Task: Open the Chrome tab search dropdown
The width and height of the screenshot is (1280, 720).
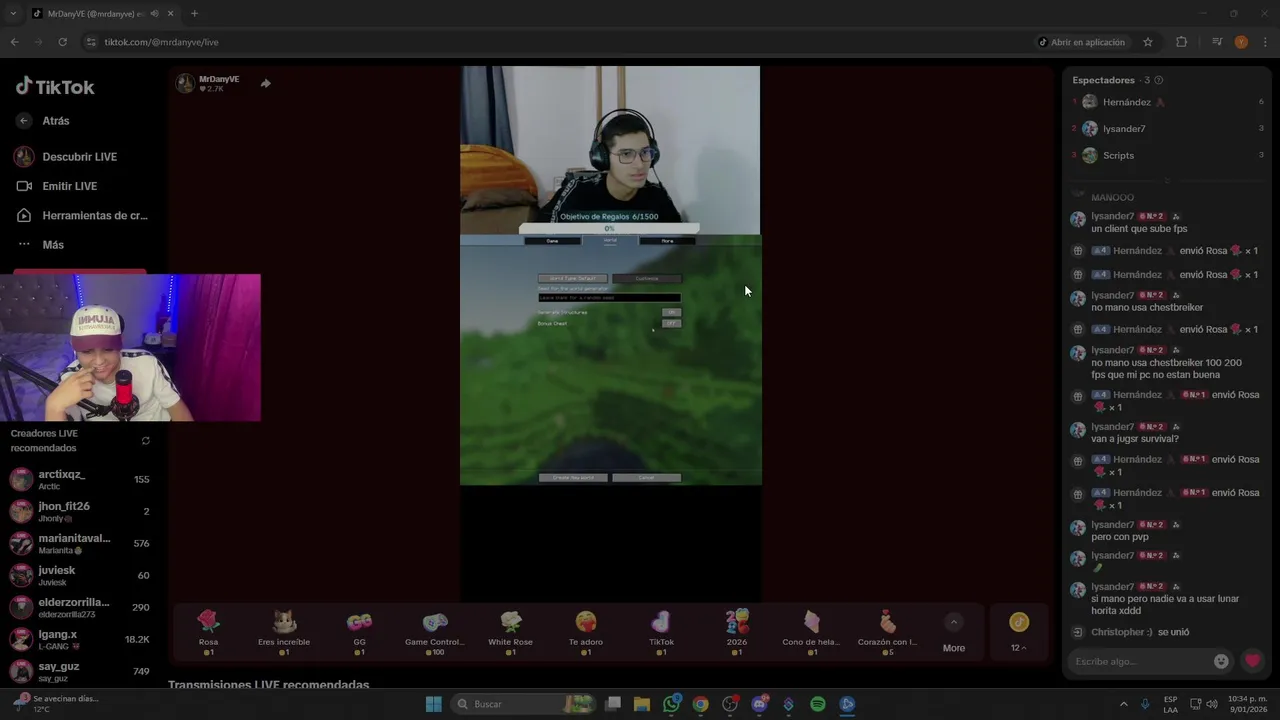Action: (x=13, y=13)
